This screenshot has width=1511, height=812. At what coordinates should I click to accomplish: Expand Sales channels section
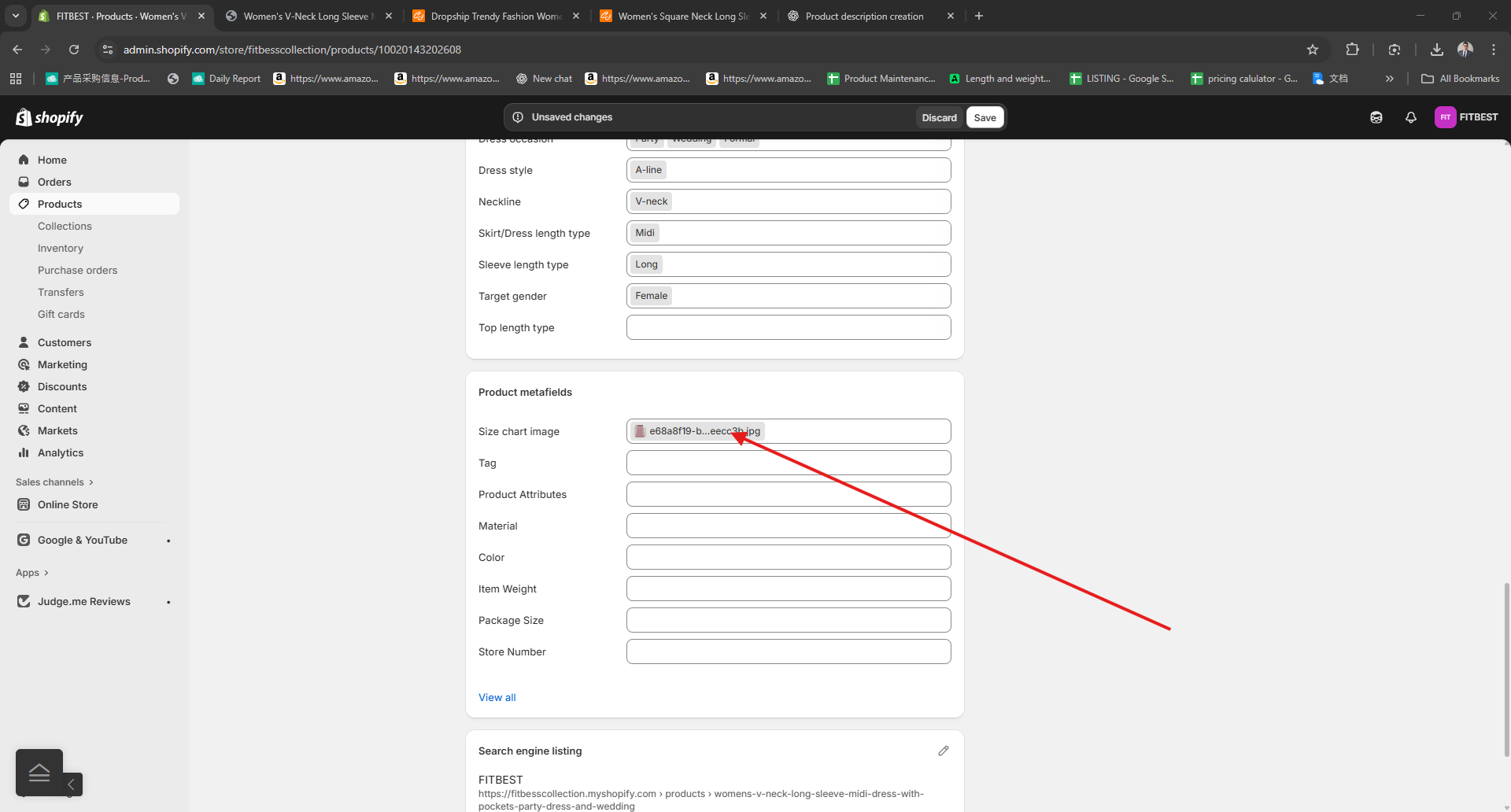(x=54, y=482)
